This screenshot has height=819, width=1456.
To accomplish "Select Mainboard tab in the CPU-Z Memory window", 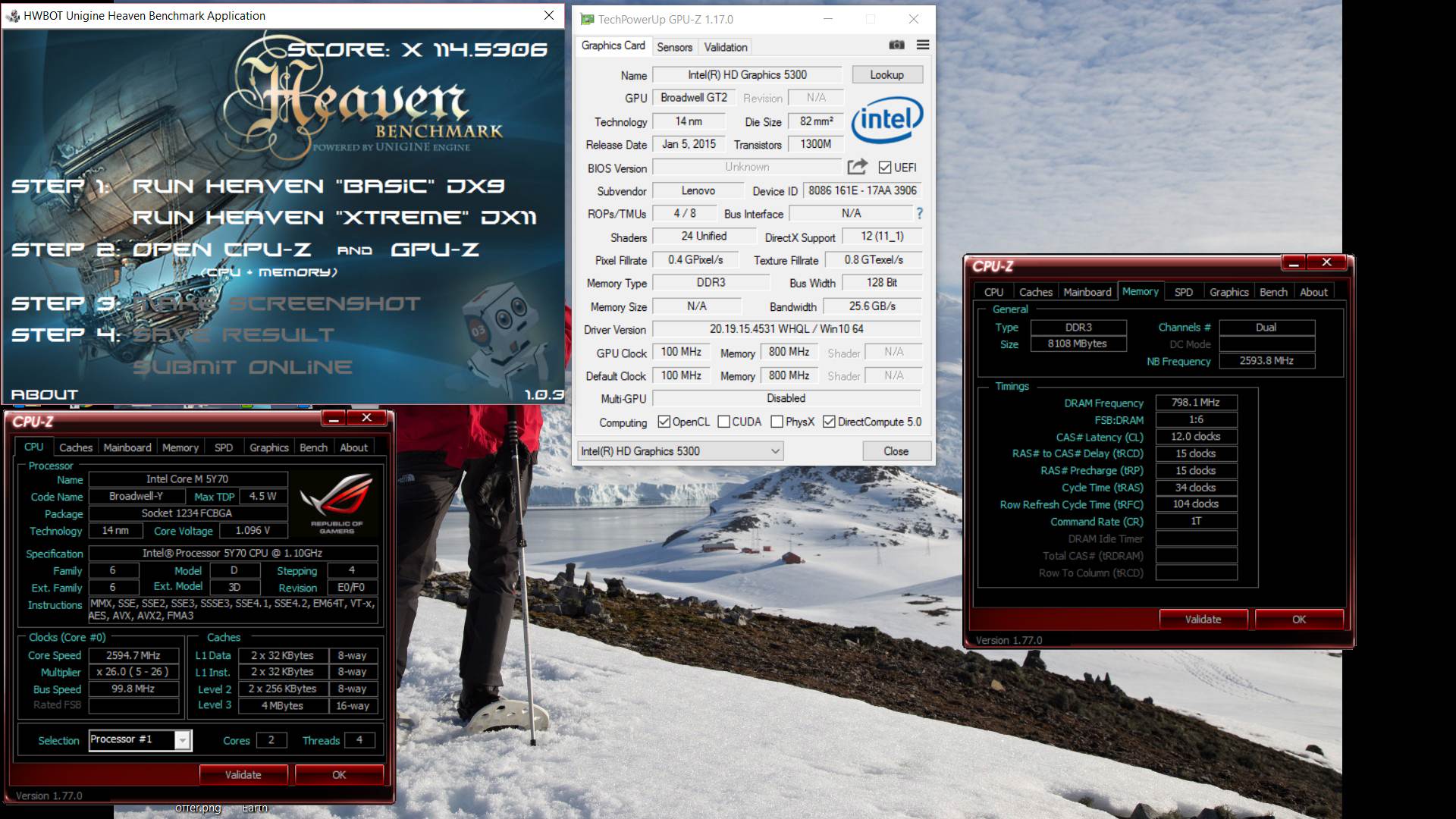I will (x=1087, y=292).
